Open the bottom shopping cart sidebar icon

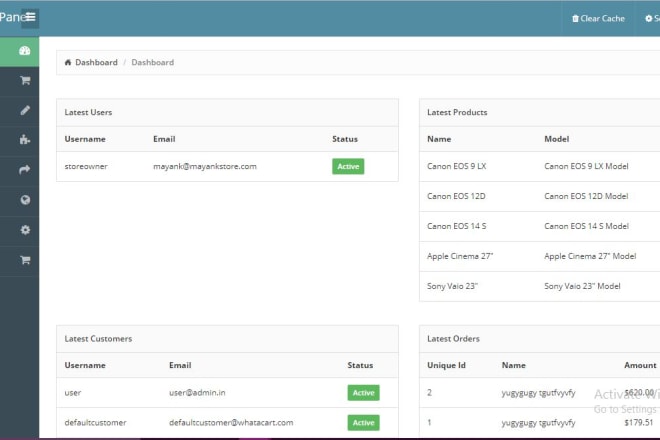[x=25, y=260]
